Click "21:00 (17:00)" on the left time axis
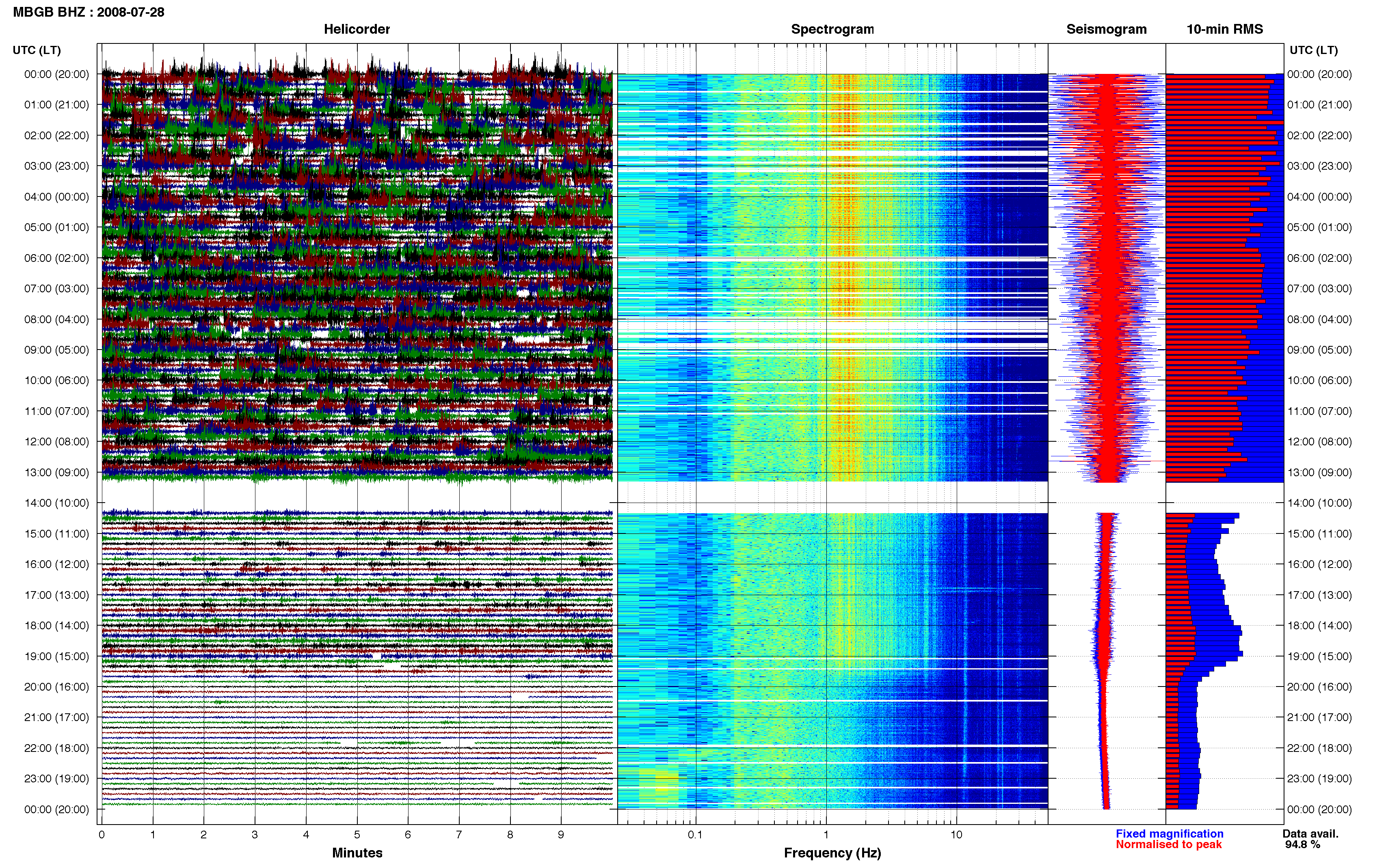The width and height of the screenshot is (1388, 868). (x=57, y=718)
